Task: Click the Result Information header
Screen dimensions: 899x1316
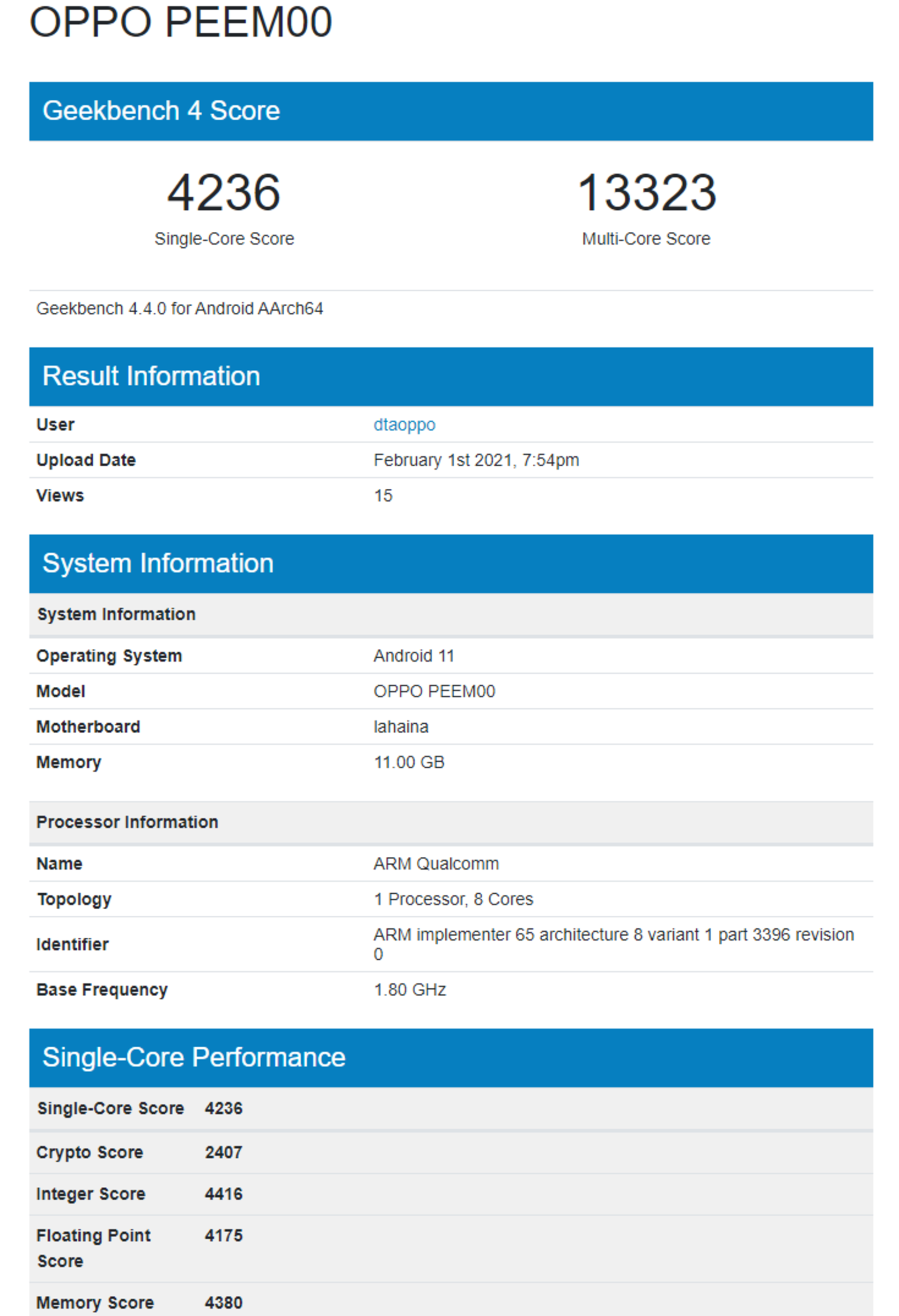Action: (x=451, y=376)
